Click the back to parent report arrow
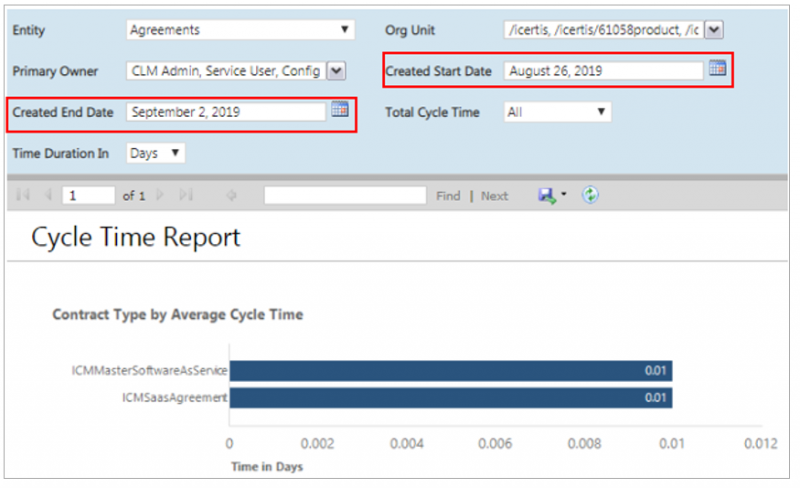Viewport: 800px width, 488px height. pyautogui.click(x=231, y=196)
